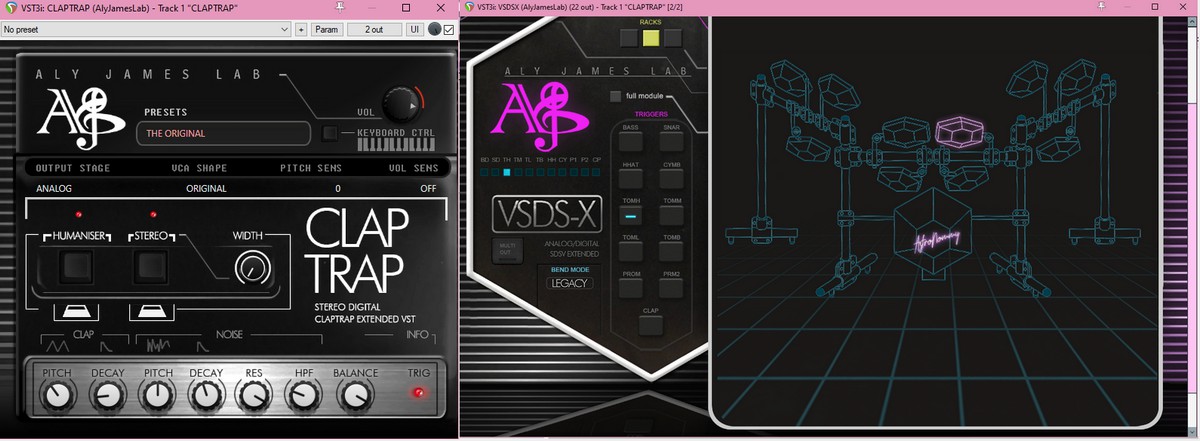Open THE ORIGINAL presets field
This screenshot has width=1200, height=441.
(226, 132)
